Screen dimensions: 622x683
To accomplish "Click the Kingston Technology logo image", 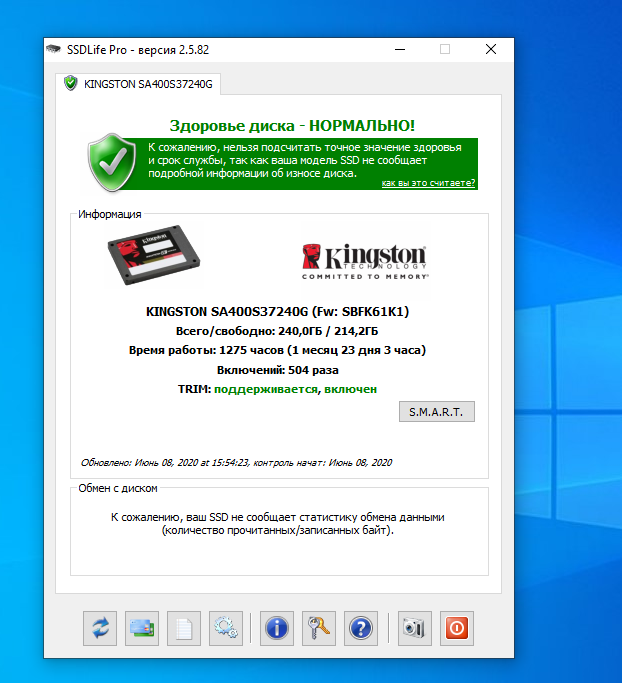I will 365,260.
